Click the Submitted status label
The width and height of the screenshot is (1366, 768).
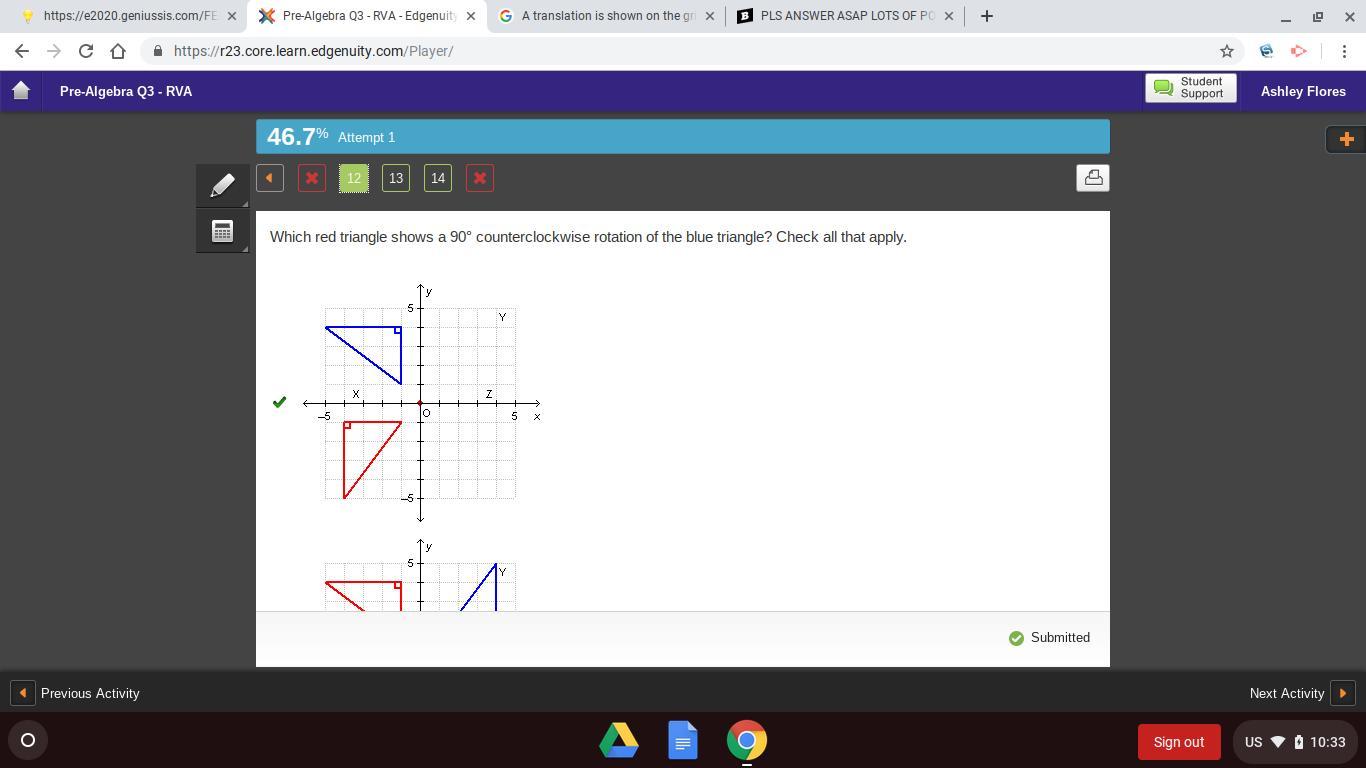tap(1049, 638)
